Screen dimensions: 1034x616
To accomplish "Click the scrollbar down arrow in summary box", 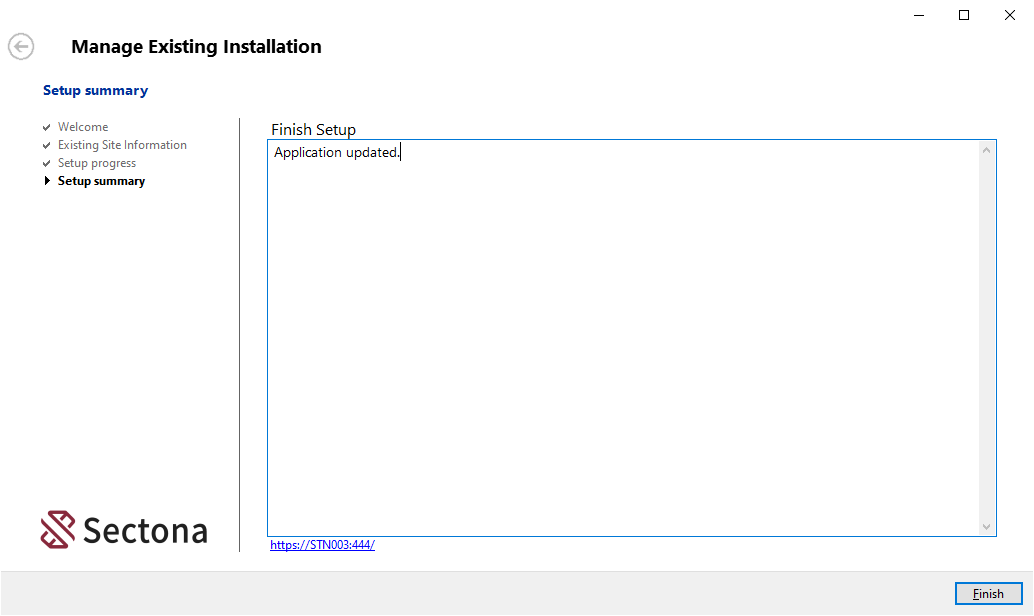I will pyautogui.click(x=986, y=526).
